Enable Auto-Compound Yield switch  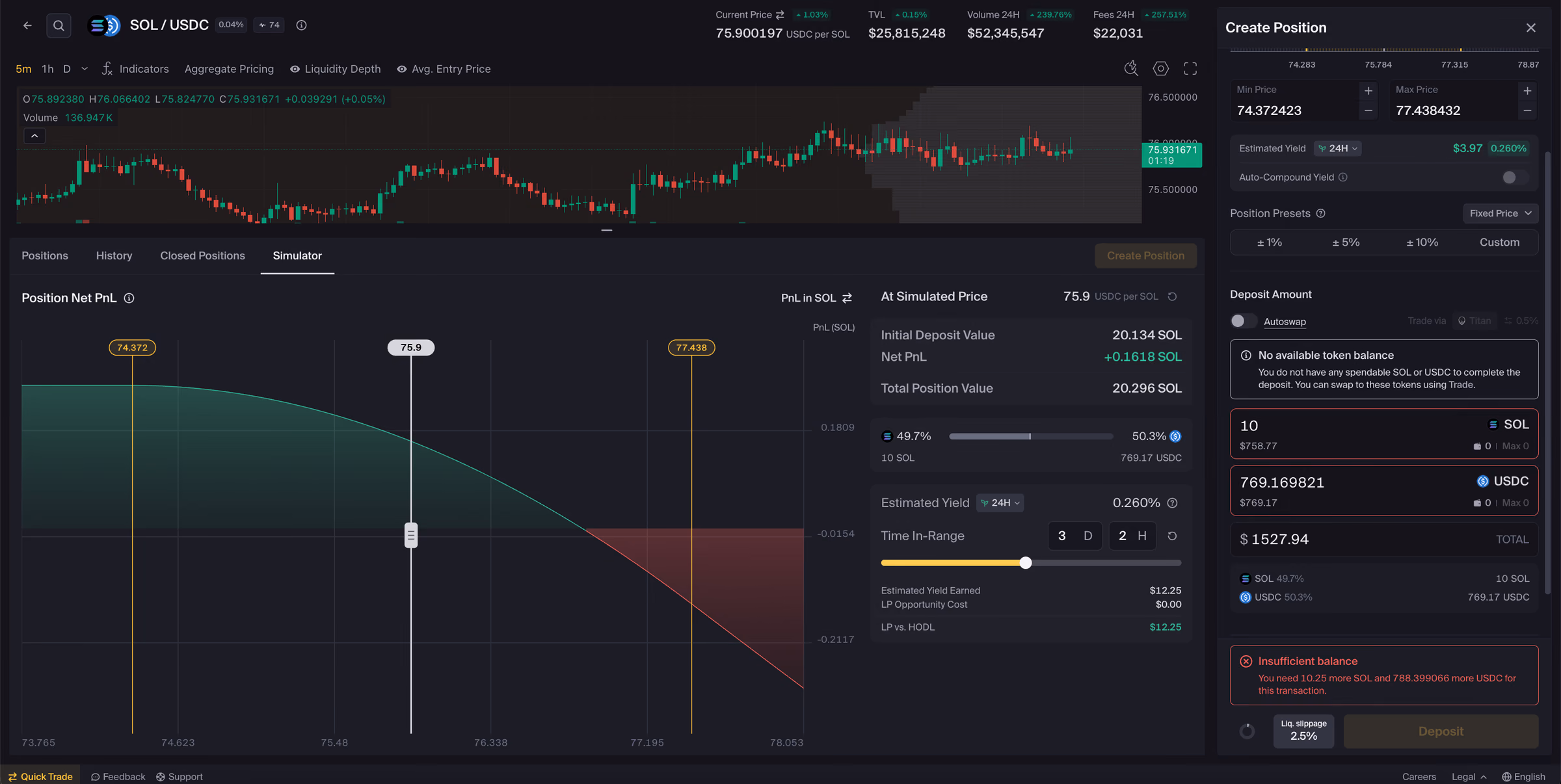click(x=1514, y=177)
